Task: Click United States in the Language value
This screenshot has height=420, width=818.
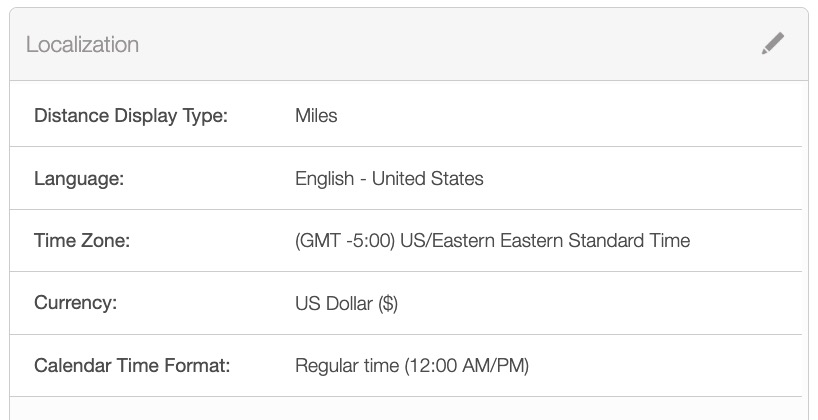Action: [427, 179]
